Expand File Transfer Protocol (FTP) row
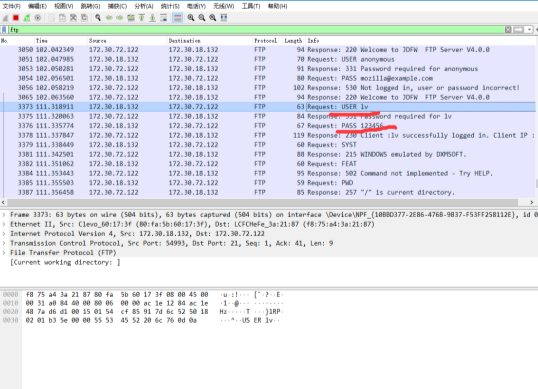This screenshot has height=389, width=538. pyautogui.click(x=4, y=253)
